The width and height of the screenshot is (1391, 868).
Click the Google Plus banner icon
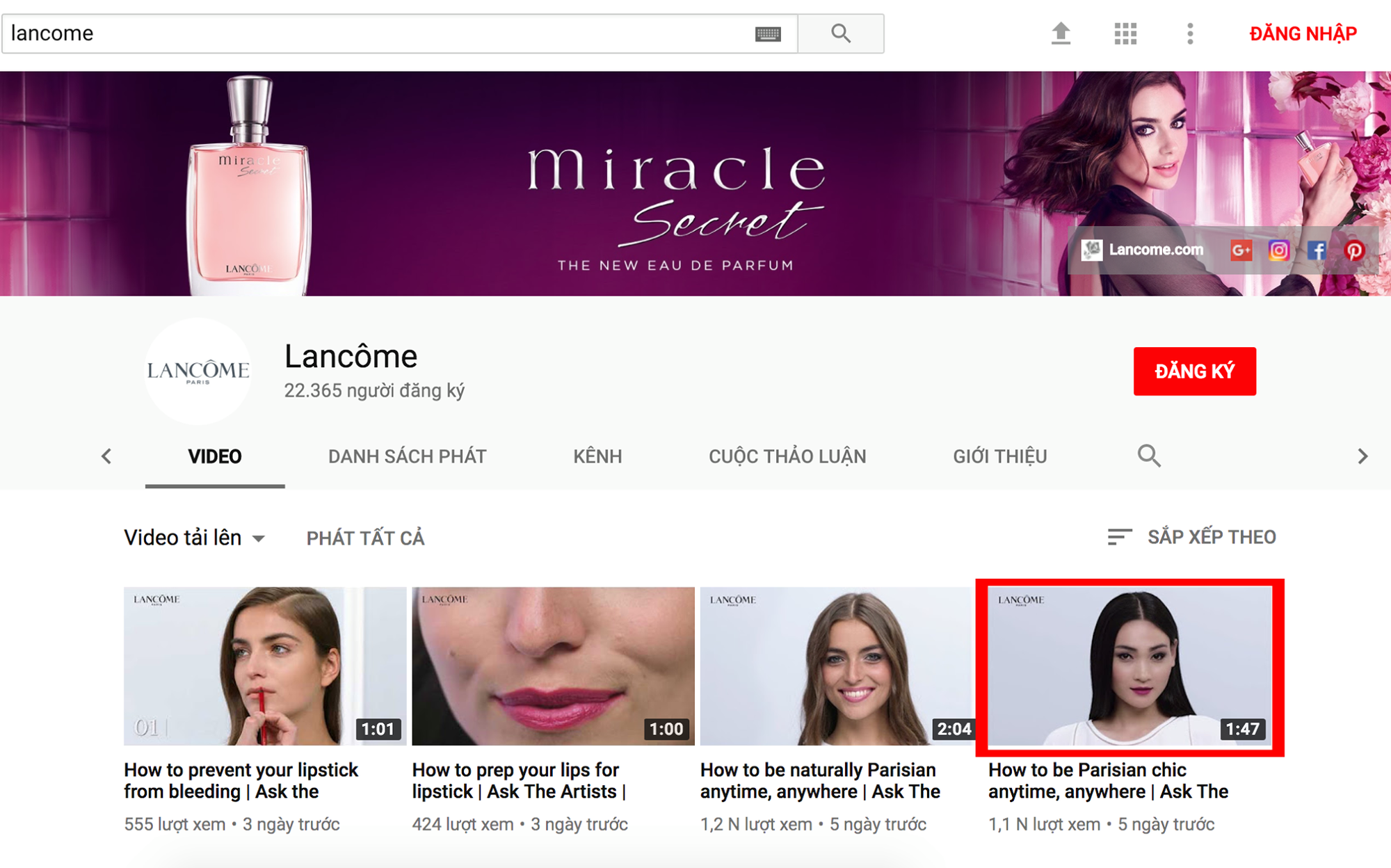pos(1241,250)
